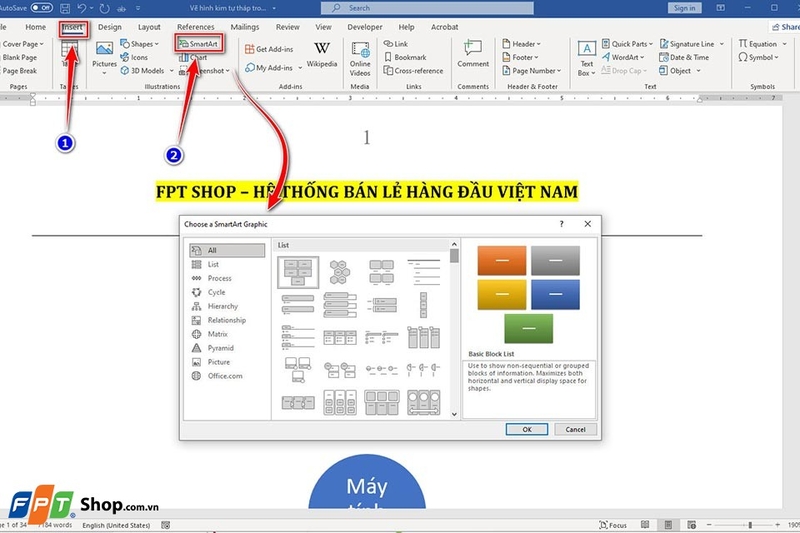
Task: Choose the Hierarchy SmartArt category
Action: pyautogui.click(x=227, y=306)
